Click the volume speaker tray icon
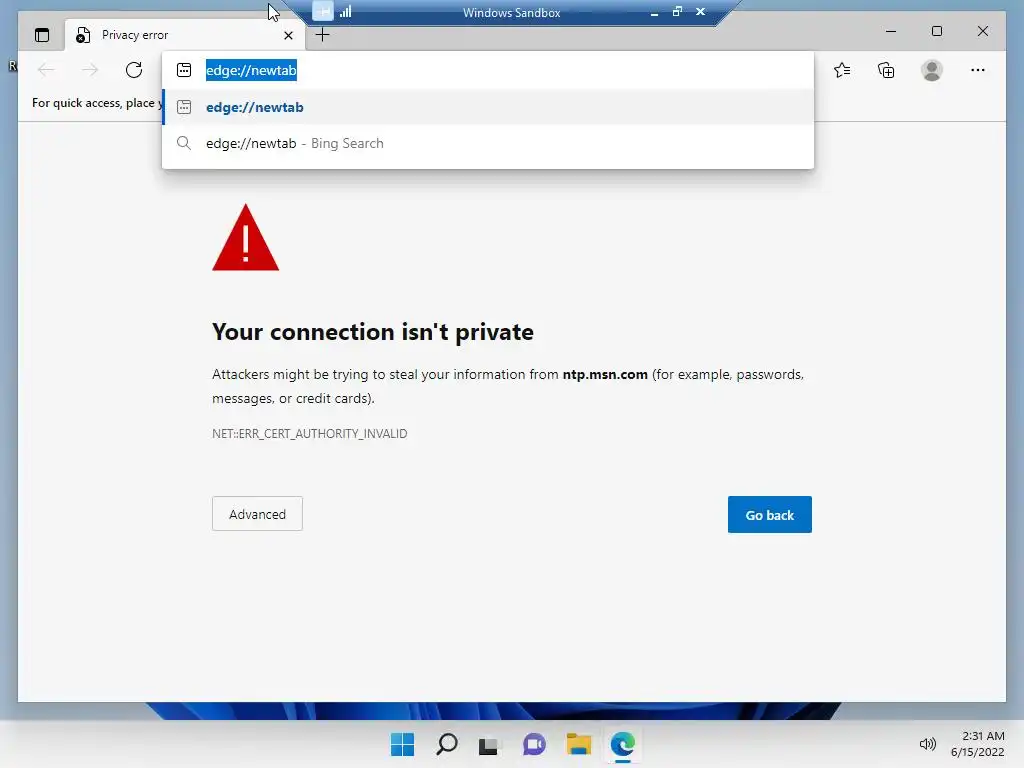Screen dimensions: 1024x768 (x=927, y=744)
